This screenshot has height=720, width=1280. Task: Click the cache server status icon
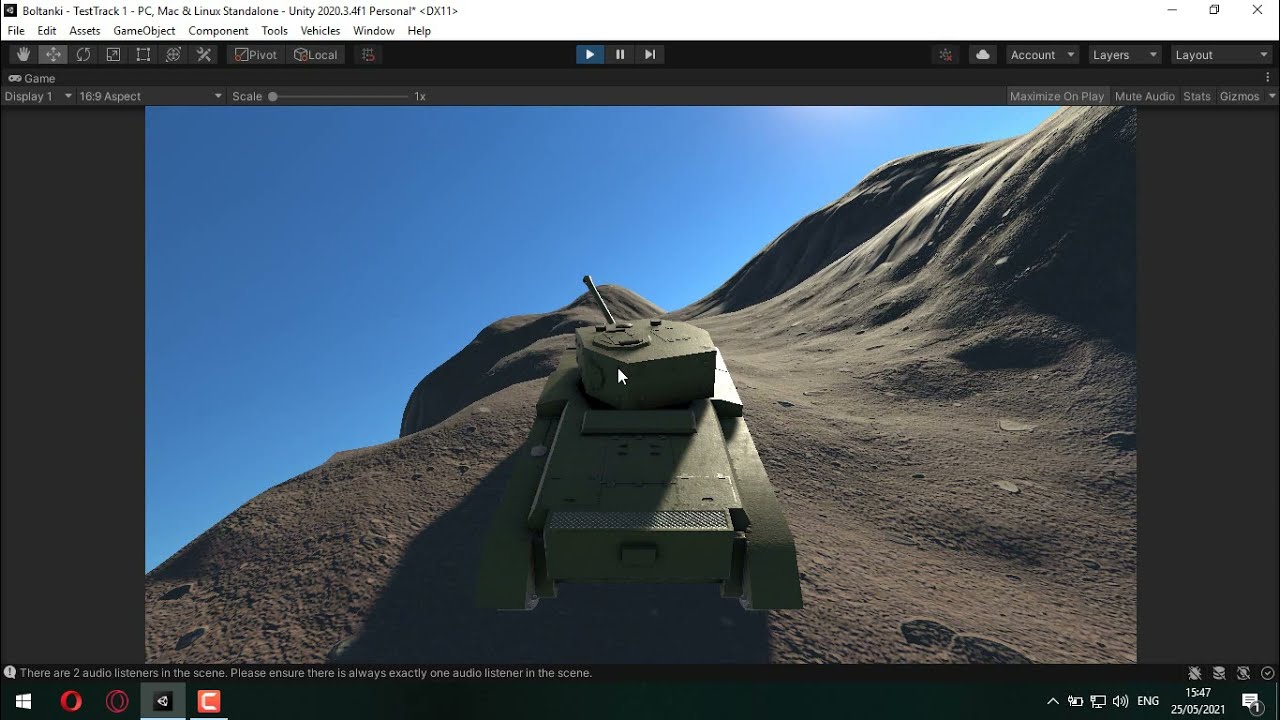[1219, 673]
